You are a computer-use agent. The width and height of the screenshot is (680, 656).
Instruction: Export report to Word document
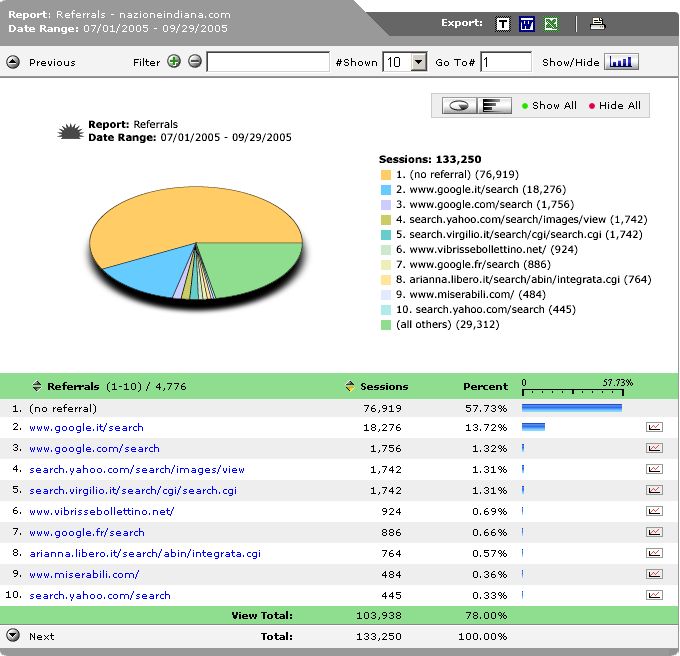(x=527, y=24)
